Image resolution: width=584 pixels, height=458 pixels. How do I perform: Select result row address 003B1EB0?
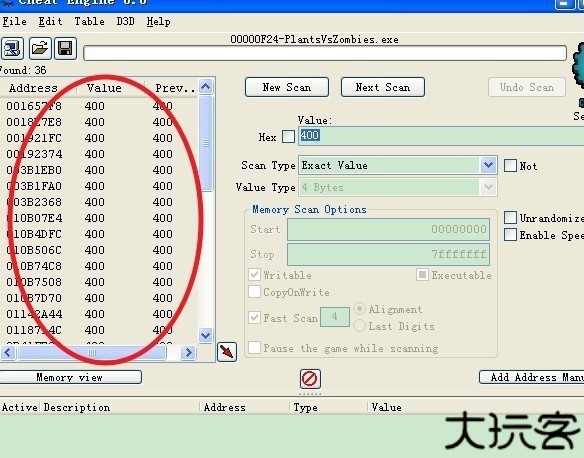99,170
